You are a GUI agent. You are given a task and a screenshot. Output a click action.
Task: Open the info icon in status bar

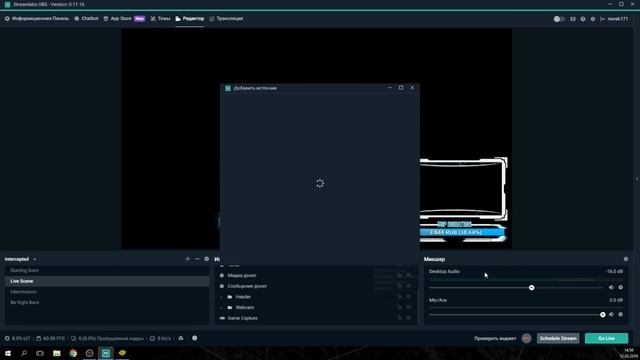pyautogui.click(x=195, y=338)
